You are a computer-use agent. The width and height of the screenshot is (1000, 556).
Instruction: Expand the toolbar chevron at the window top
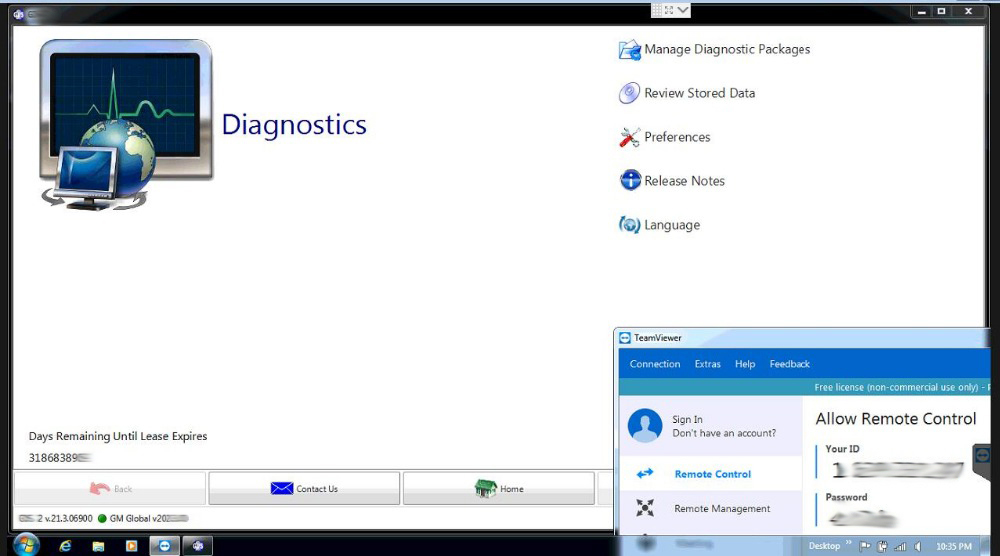click(x=683, y=10)
